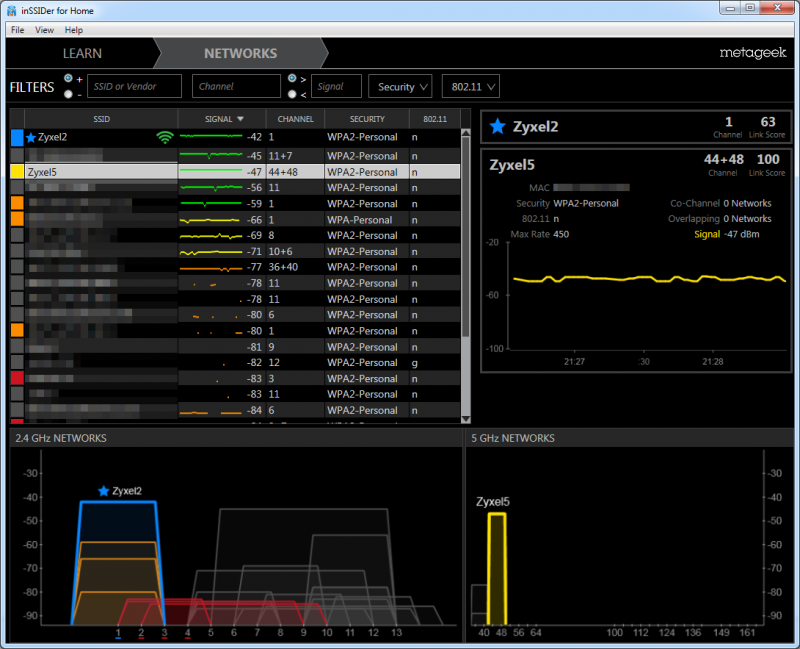The height and width of the screenshot is (649, 800).
Task: Click the orange swatch on the -66 signal row
Action: [17, 219]
